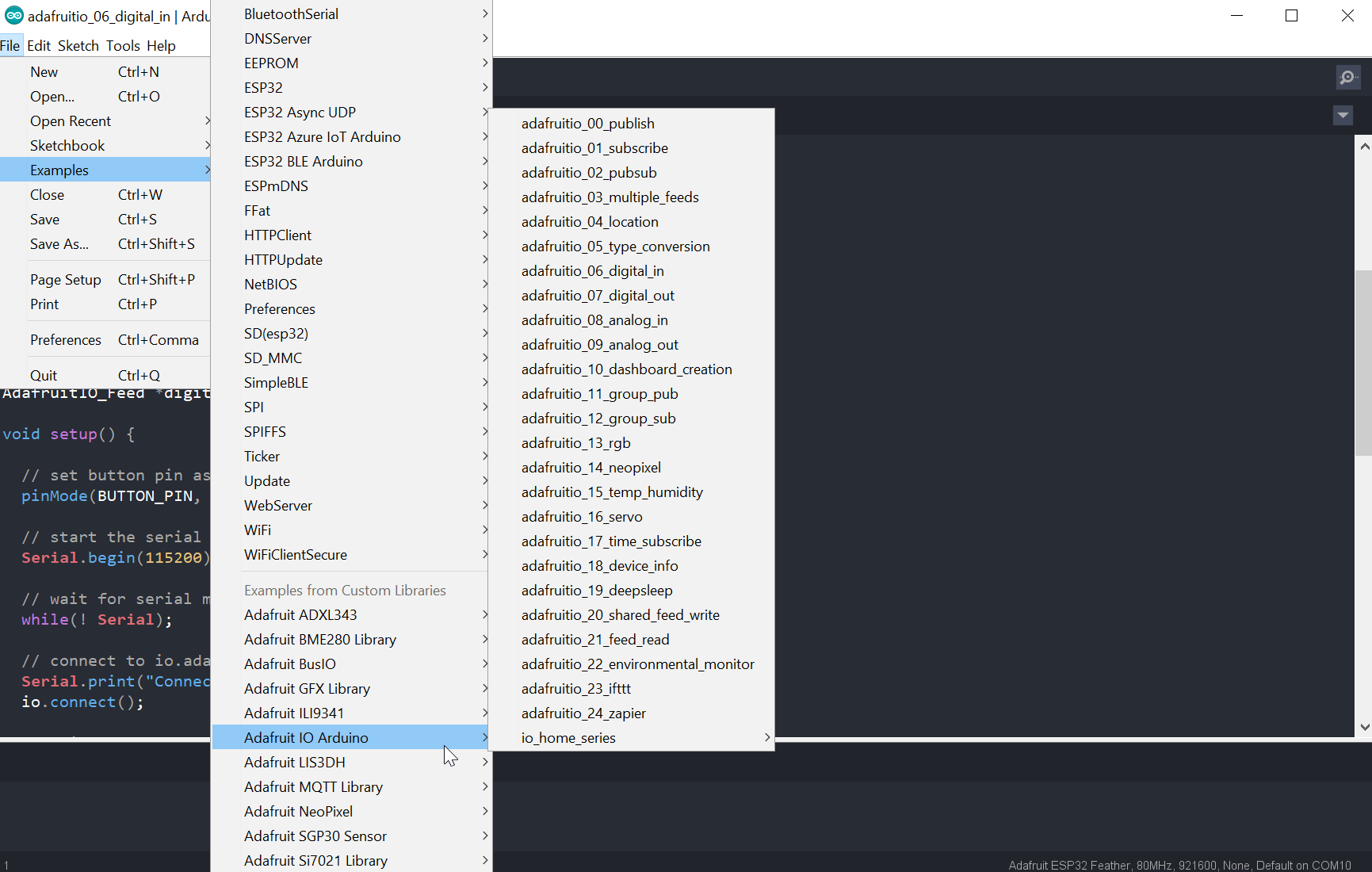
Task: Open the tab options dropdown arrow
Action: pos(1343,116)
